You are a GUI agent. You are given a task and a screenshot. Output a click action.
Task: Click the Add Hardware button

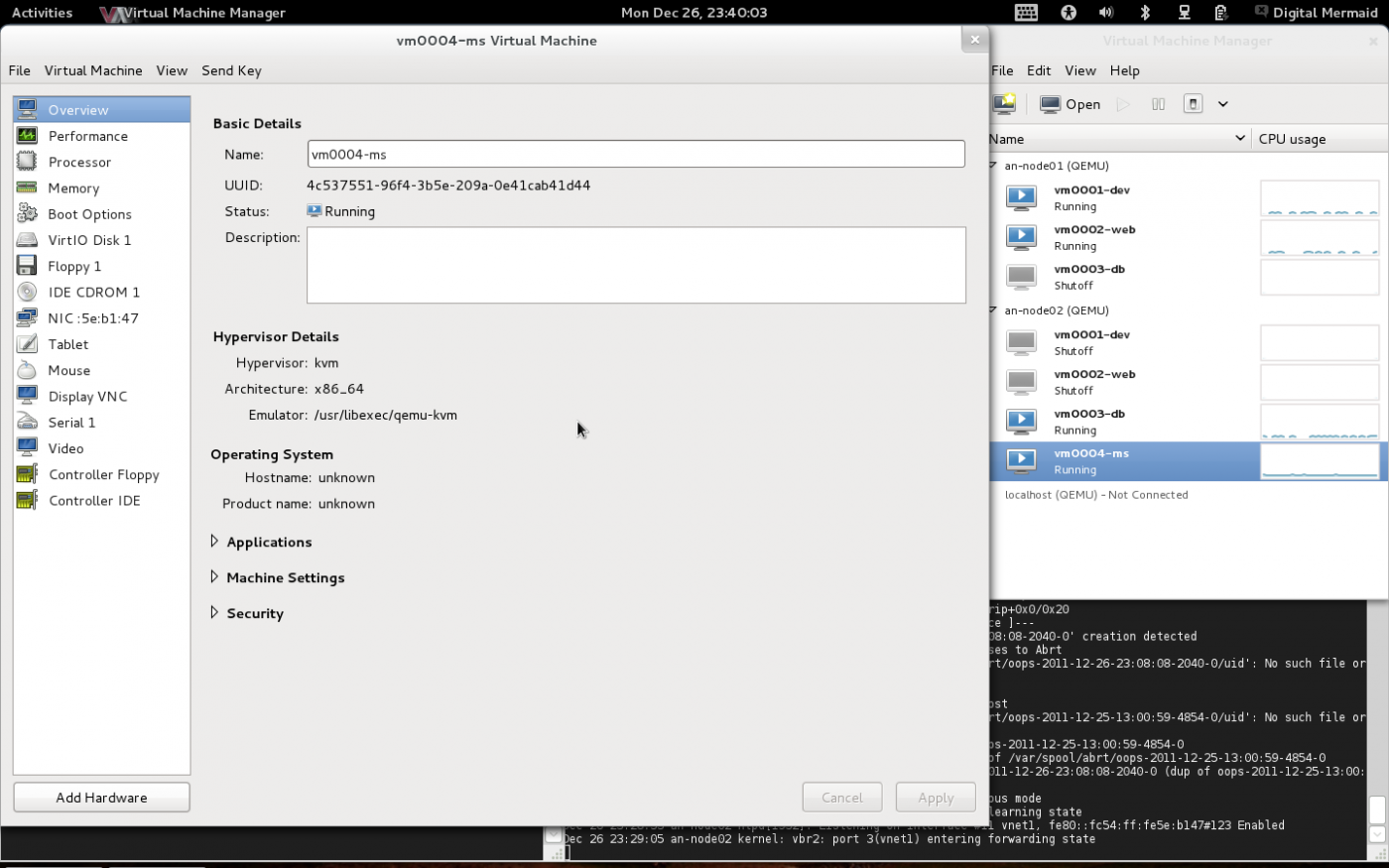101,798
